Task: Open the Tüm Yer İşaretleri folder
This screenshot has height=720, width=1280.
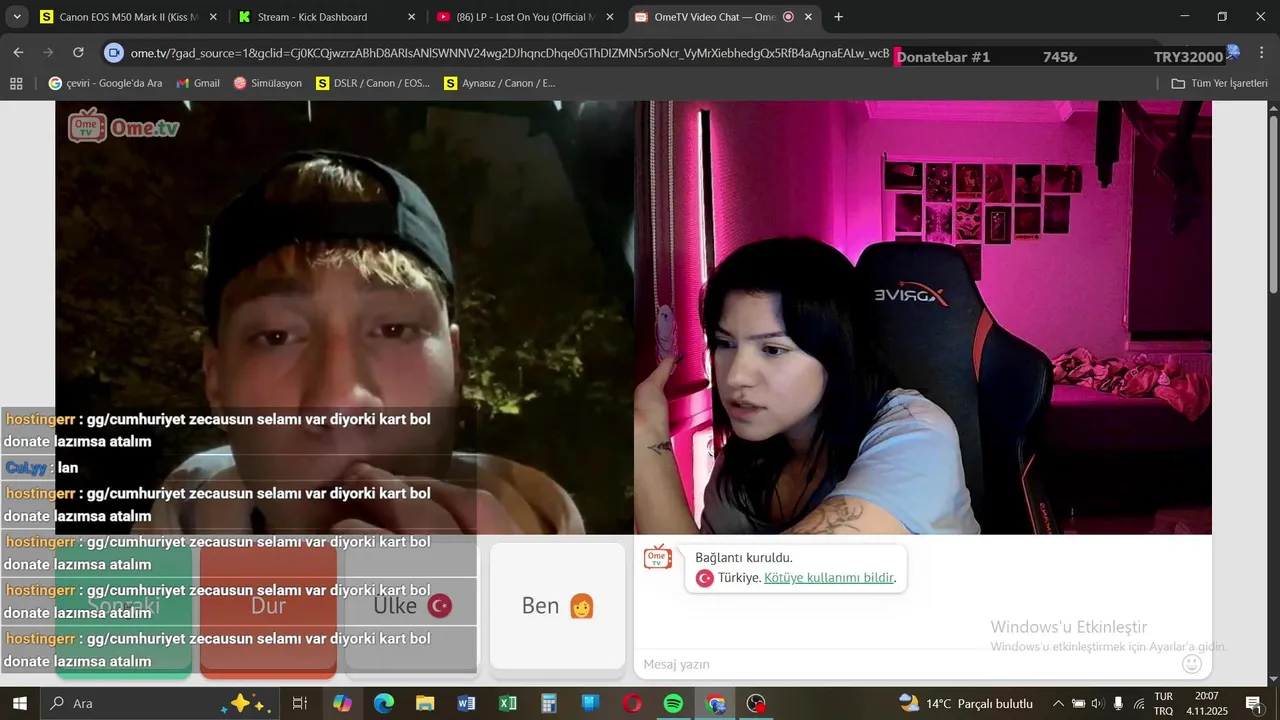Action: [x=1219, y=83]
